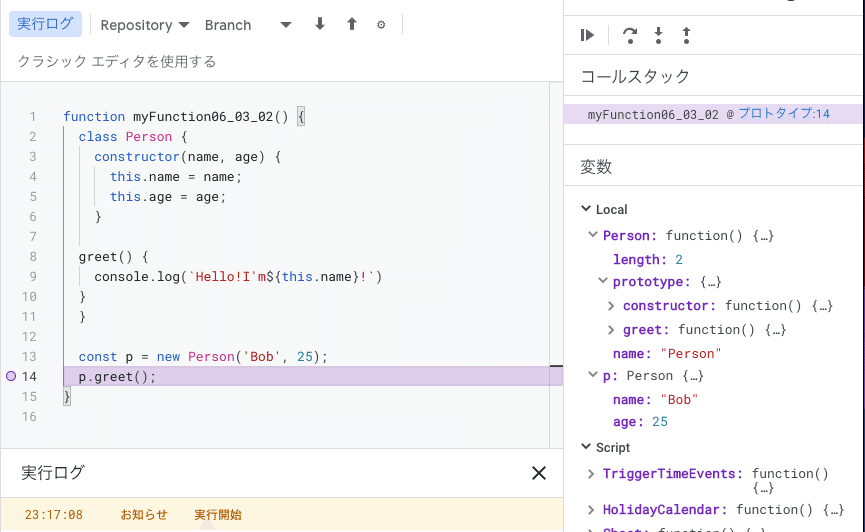Screen dimensions: 865x532
Task: Click line number 9 in gutter
Action: tap(33, 276)
